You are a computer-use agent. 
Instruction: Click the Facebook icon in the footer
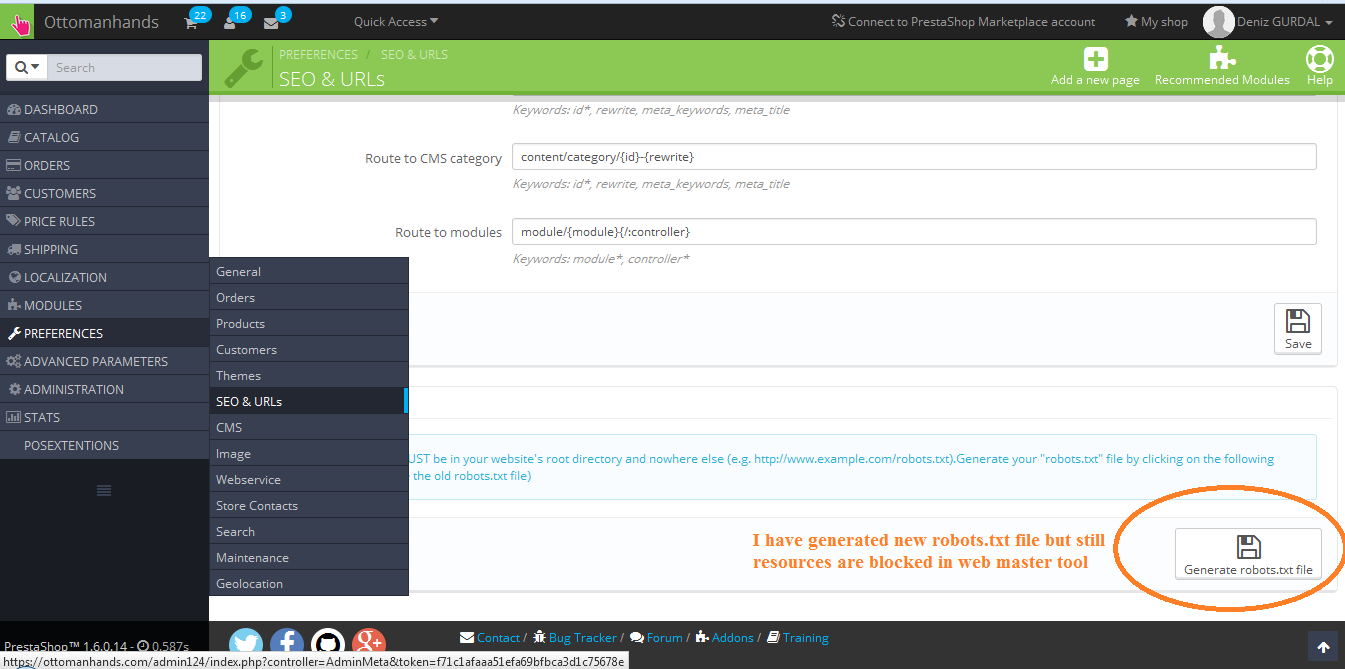(x=287, y=645)
